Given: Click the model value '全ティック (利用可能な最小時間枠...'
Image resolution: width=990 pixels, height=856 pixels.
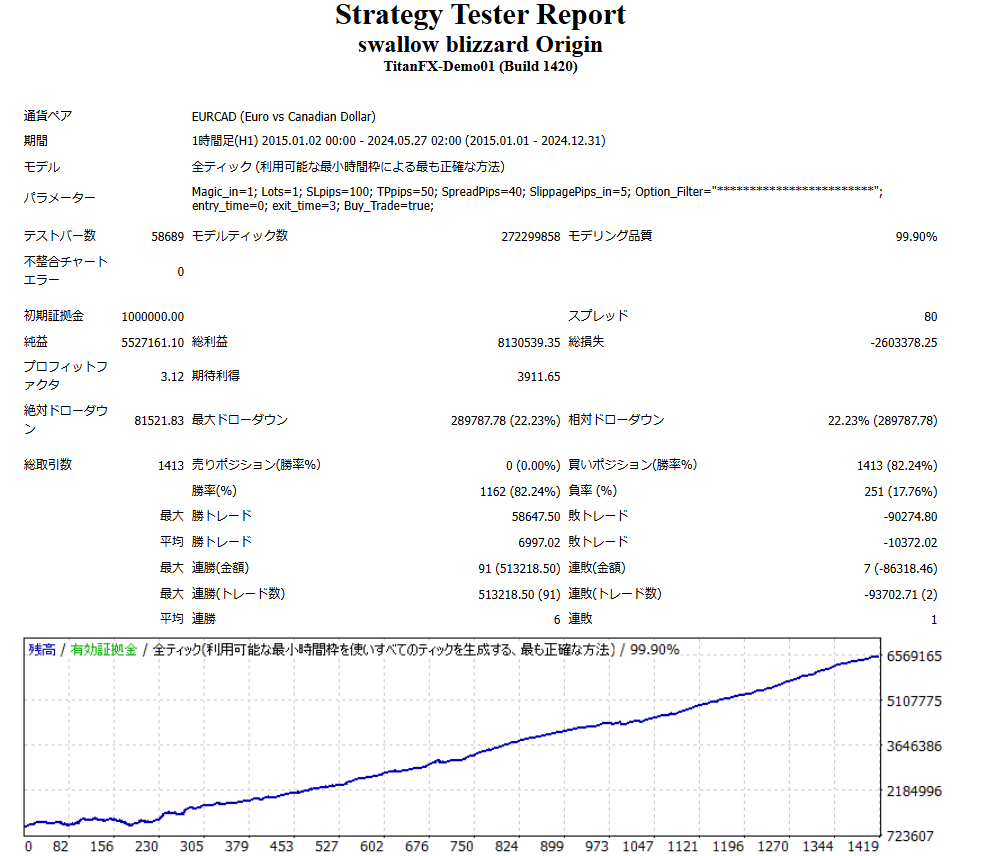Looking at the screenshot, I should point(348,167).
